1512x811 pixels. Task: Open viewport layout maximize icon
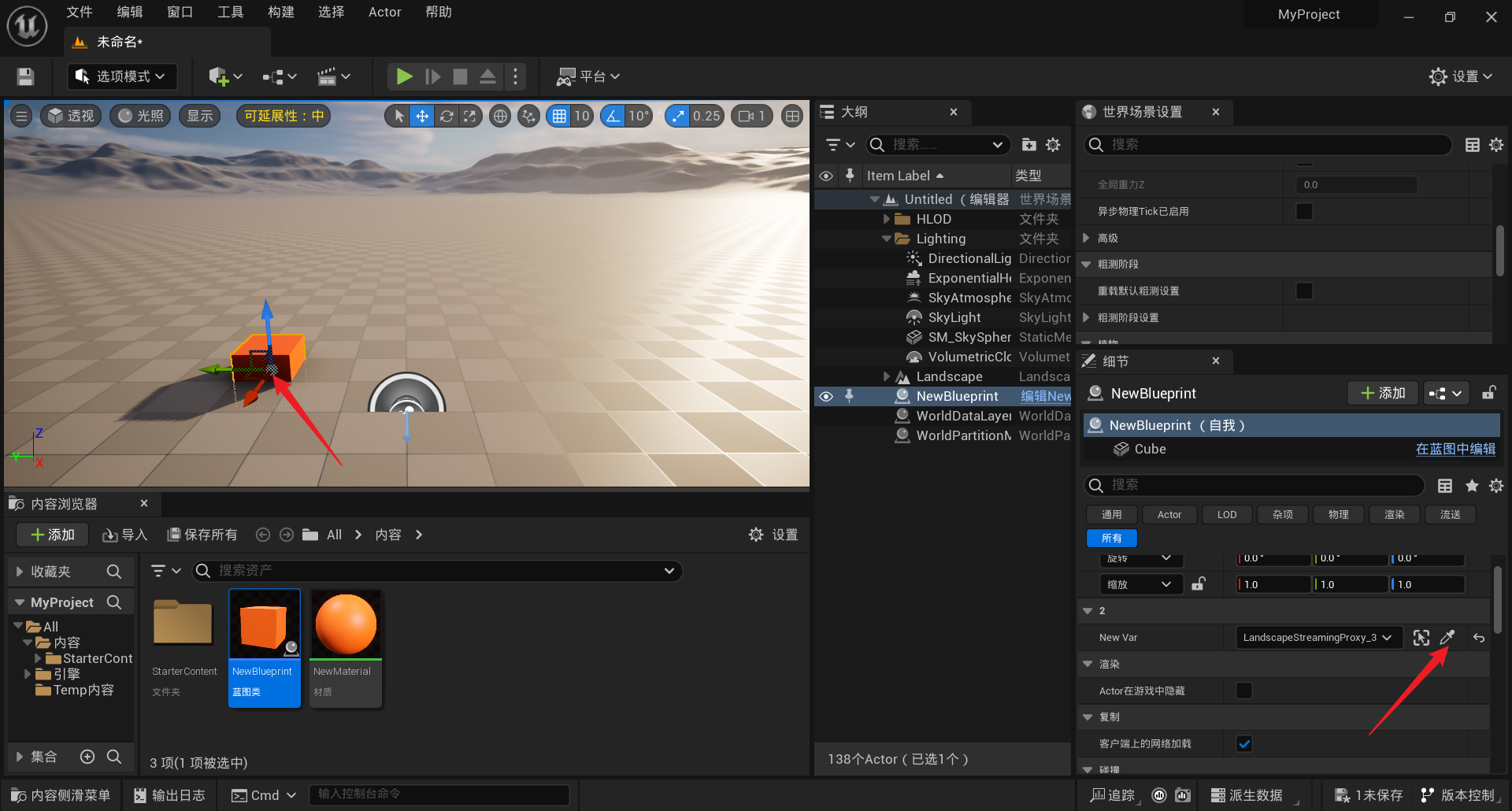click(x=792, y=117)
